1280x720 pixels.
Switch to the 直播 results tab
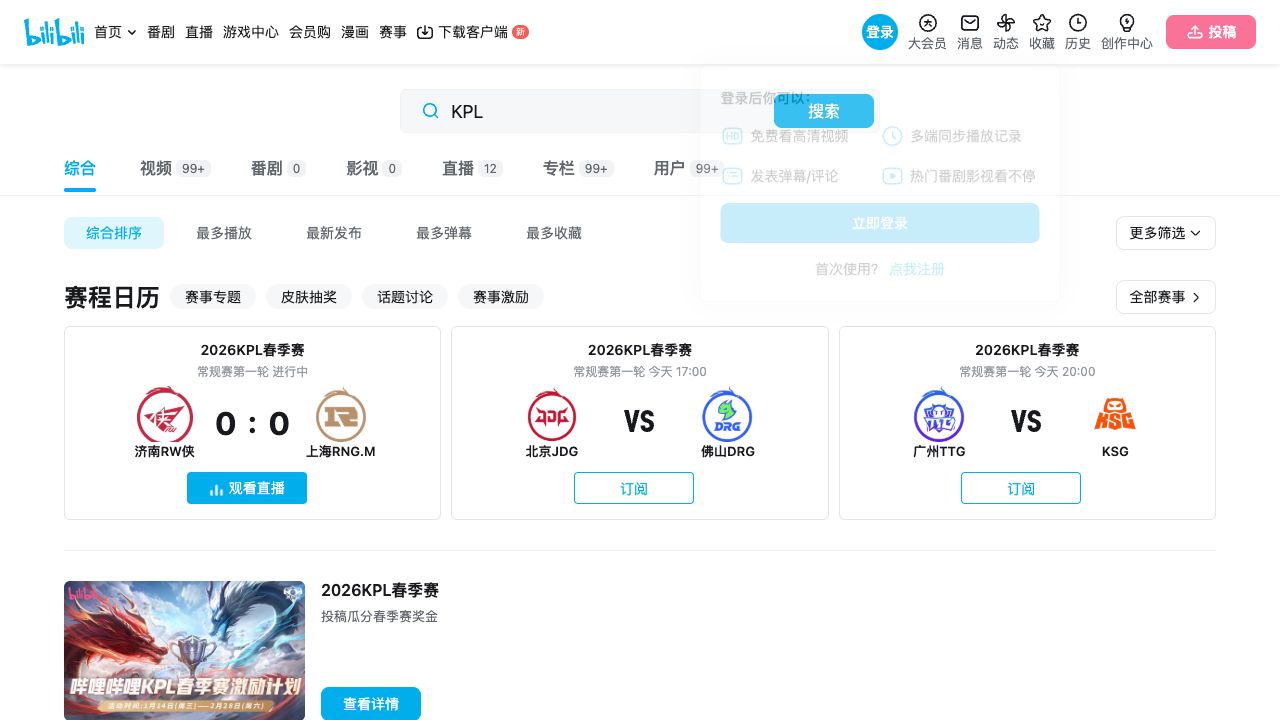(x=458, y=168)
